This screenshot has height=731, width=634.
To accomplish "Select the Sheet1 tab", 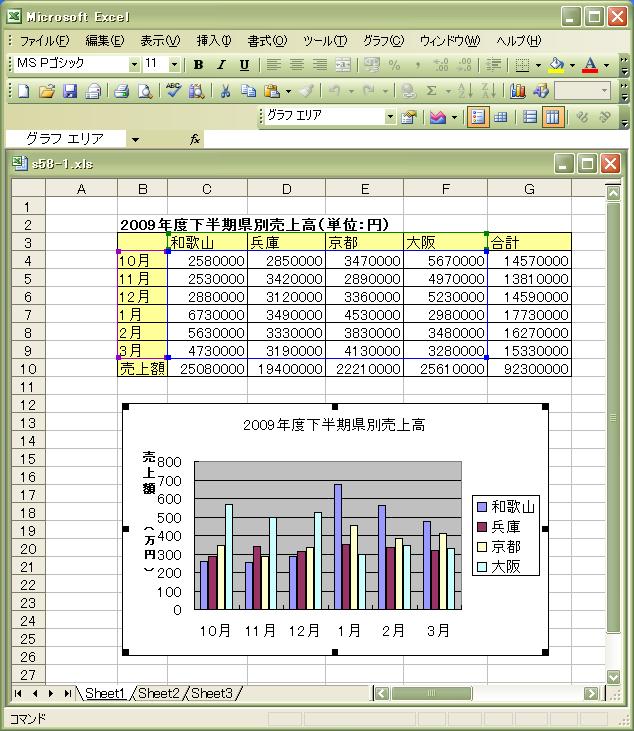I will [x=105, y=693].
